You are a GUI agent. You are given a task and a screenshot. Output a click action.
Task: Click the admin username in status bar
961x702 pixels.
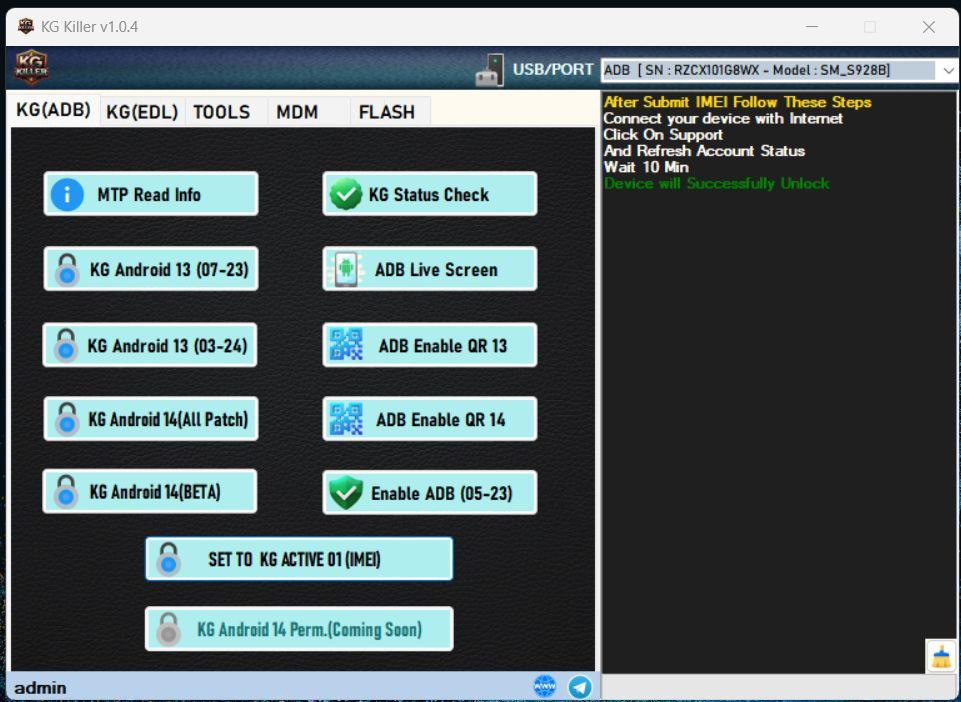[x=40, y=688]
